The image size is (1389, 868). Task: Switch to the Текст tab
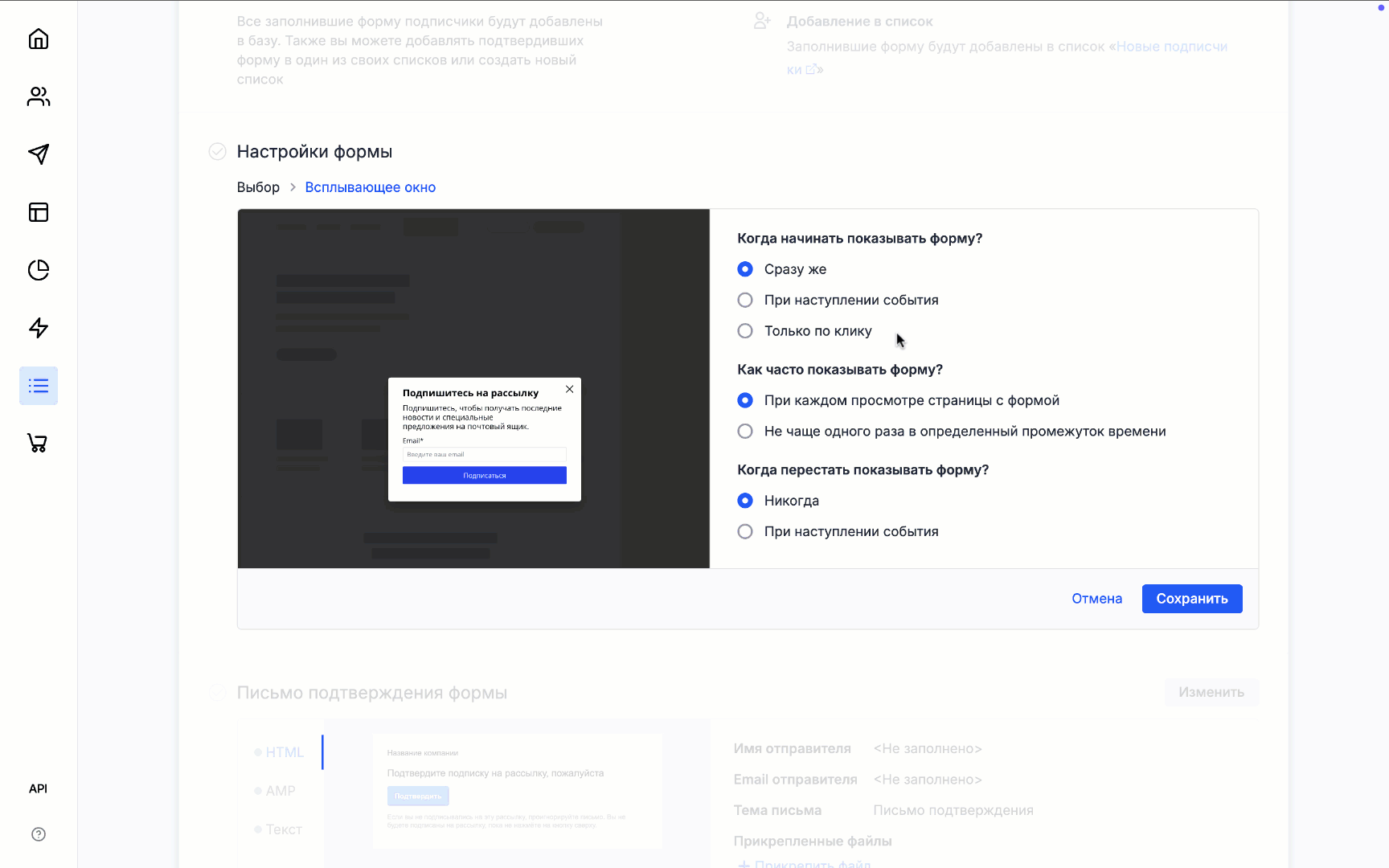[281, 829]
